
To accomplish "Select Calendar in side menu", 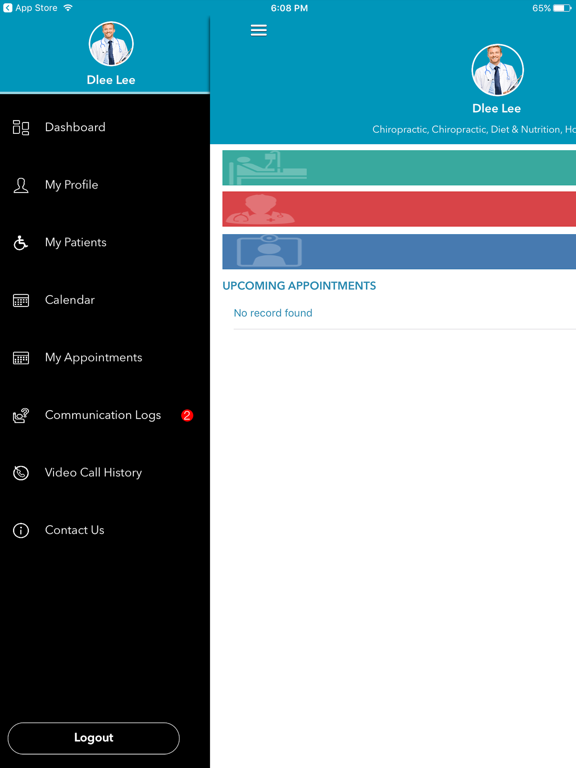I will point(105,300).
